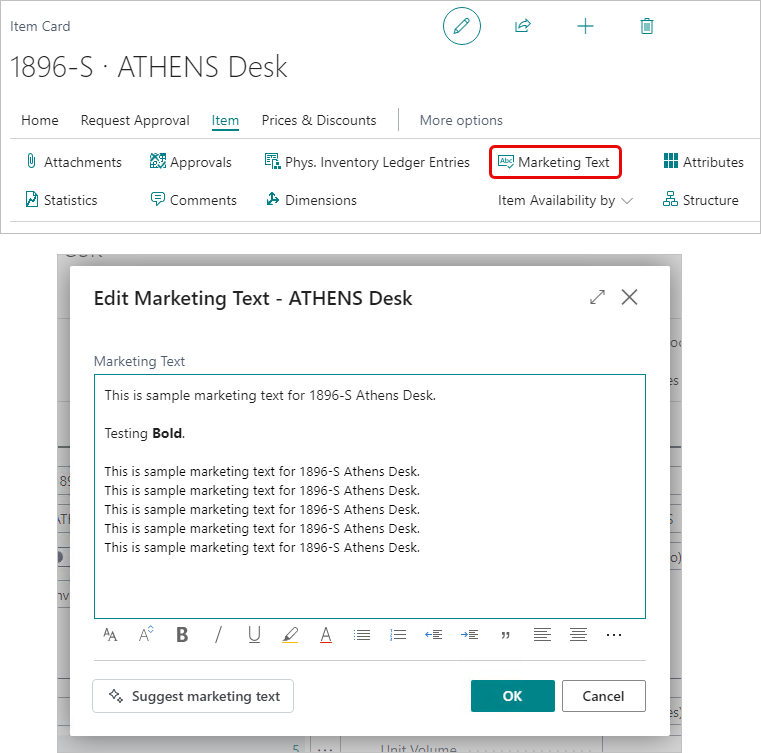Choose highlight color tool

[290, 635]
